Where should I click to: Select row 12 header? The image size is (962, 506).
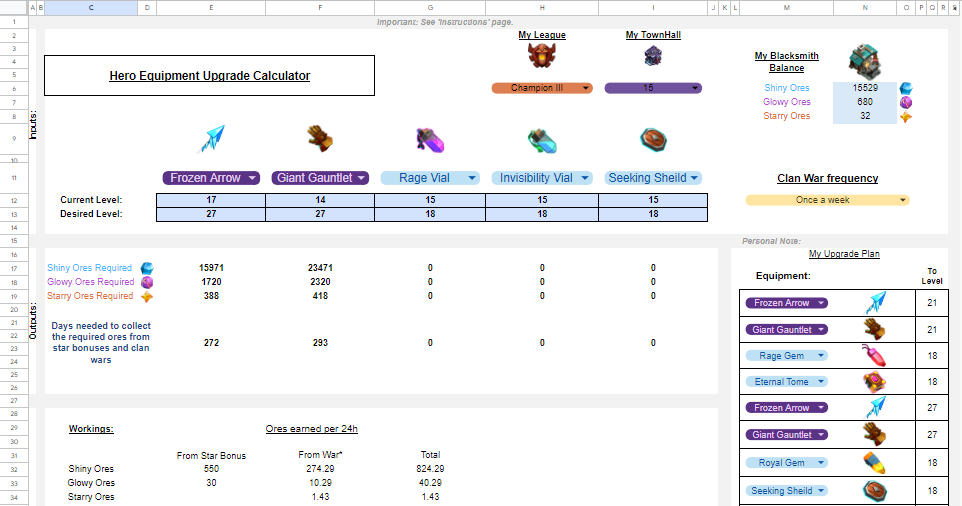pos(14,200)
